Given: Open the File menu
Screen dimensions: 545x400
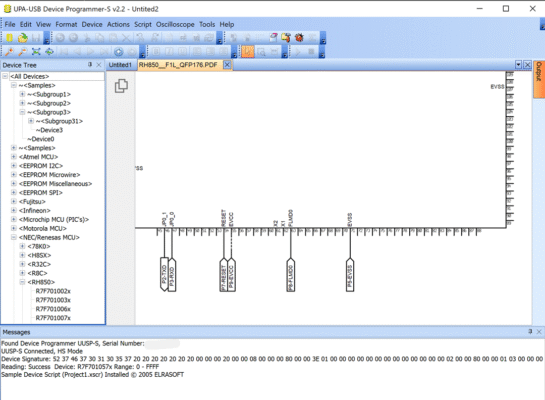Looking at the screenshot, I should (x=10, y=24).
